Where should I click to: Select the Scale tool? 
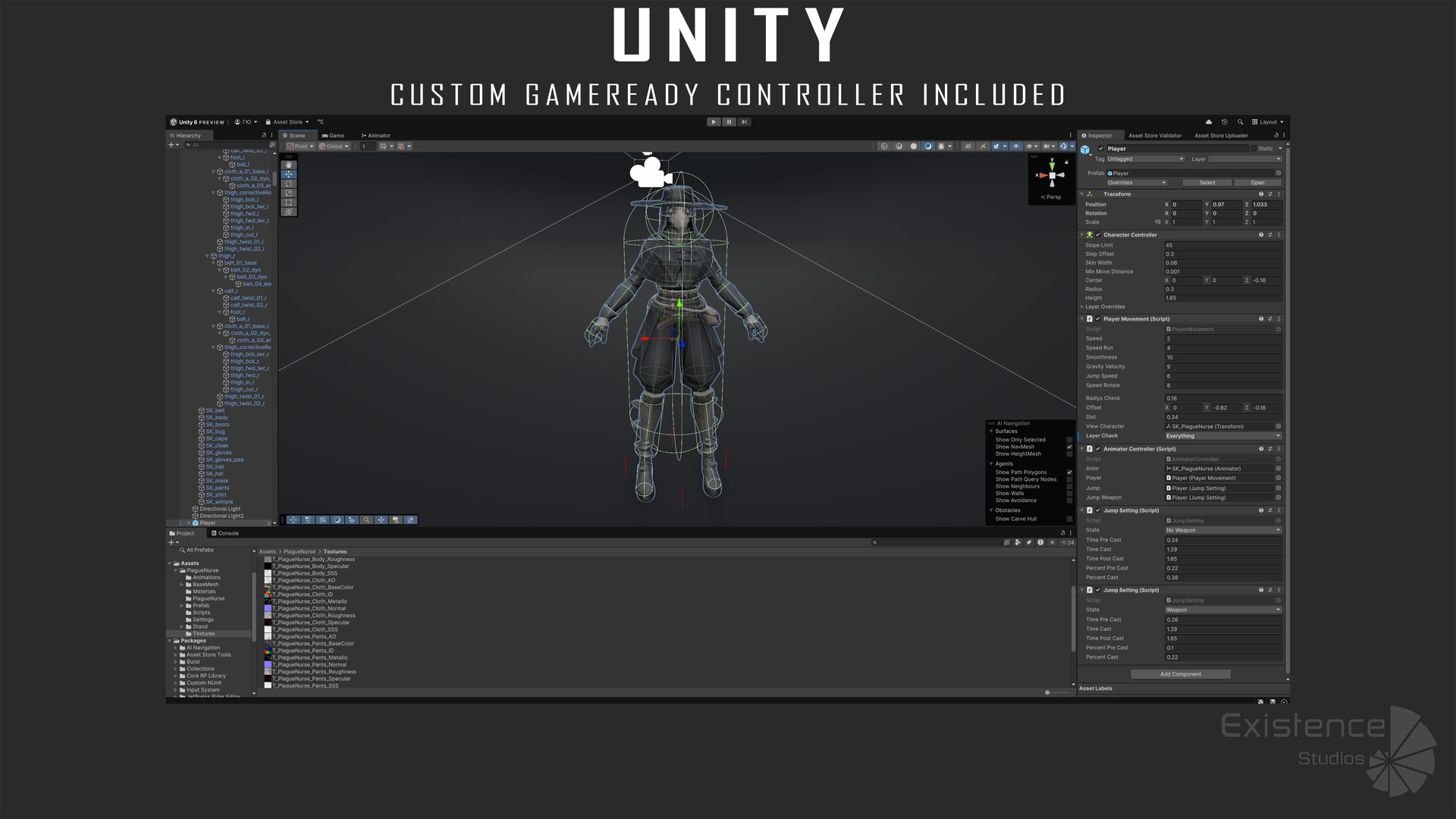tap(289, 193)
